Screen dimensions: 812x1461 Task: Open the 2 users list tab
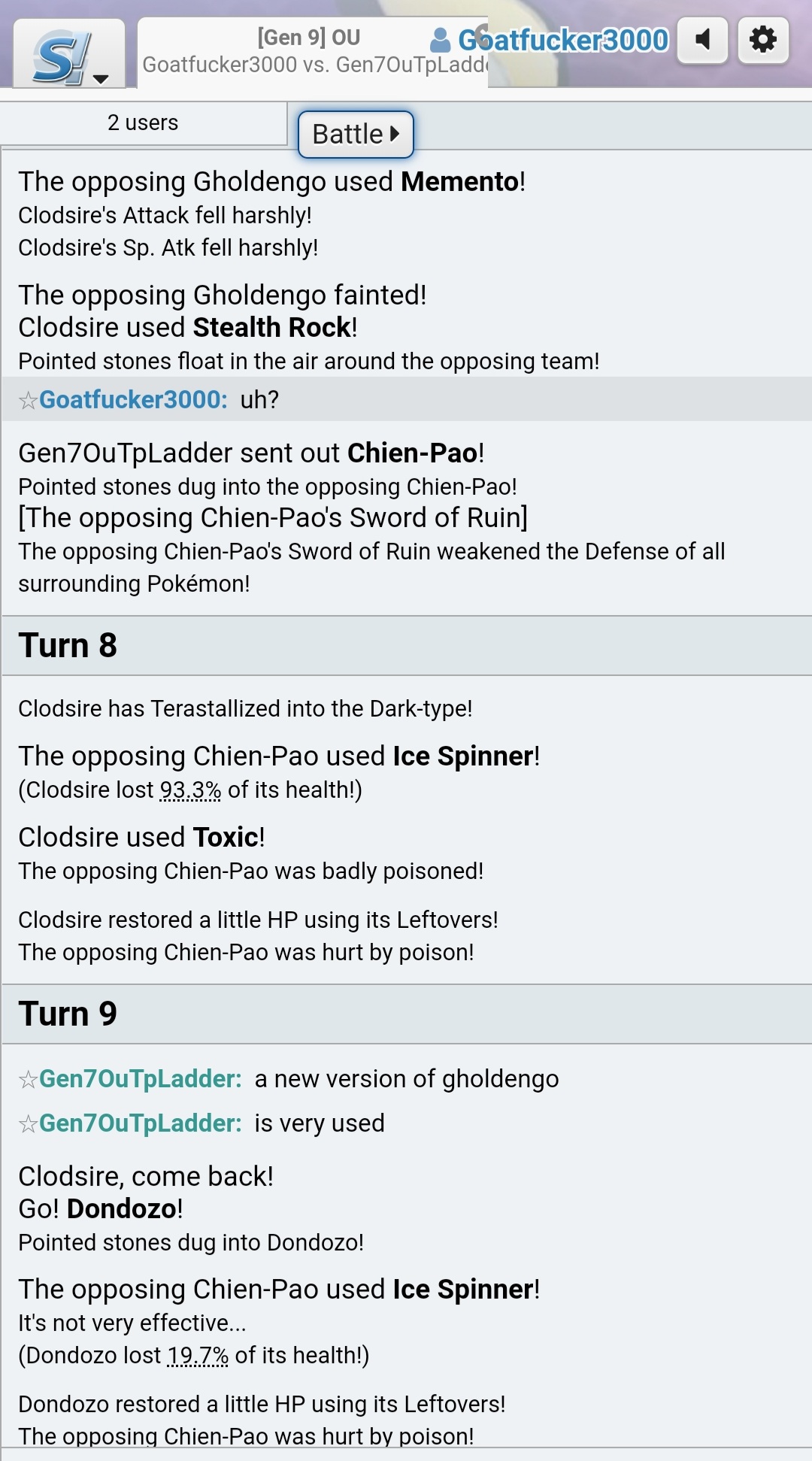143,123
